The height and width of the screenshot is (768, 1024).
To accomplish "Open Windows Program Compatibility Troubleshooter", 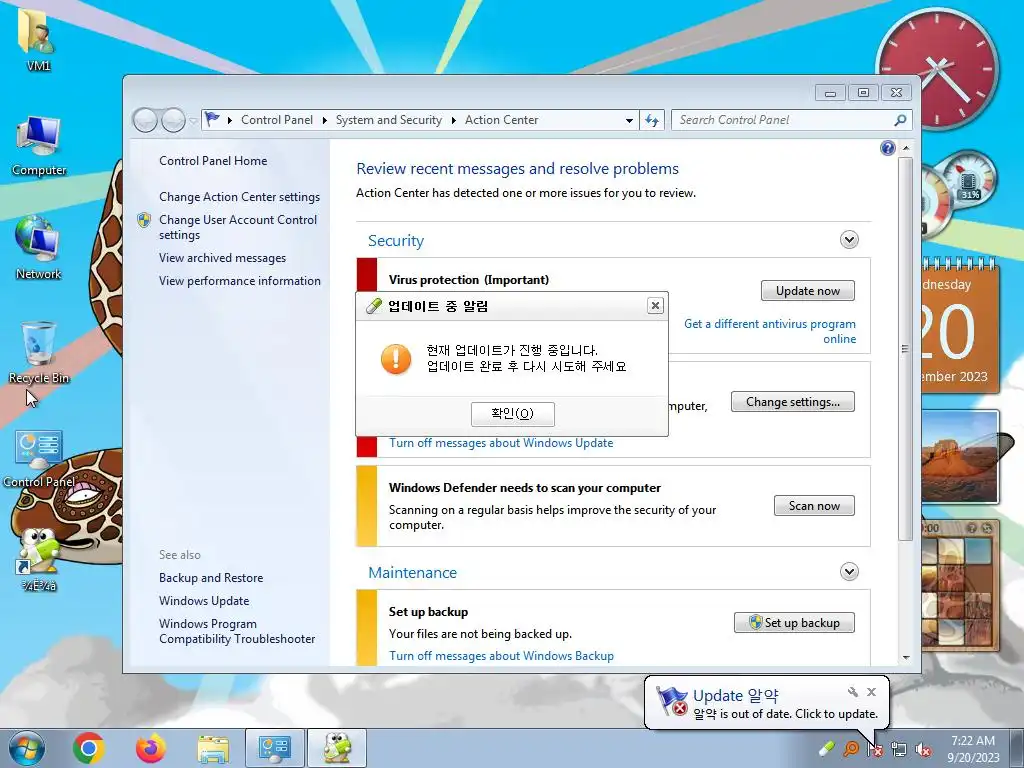I will [x=237, y=632].
